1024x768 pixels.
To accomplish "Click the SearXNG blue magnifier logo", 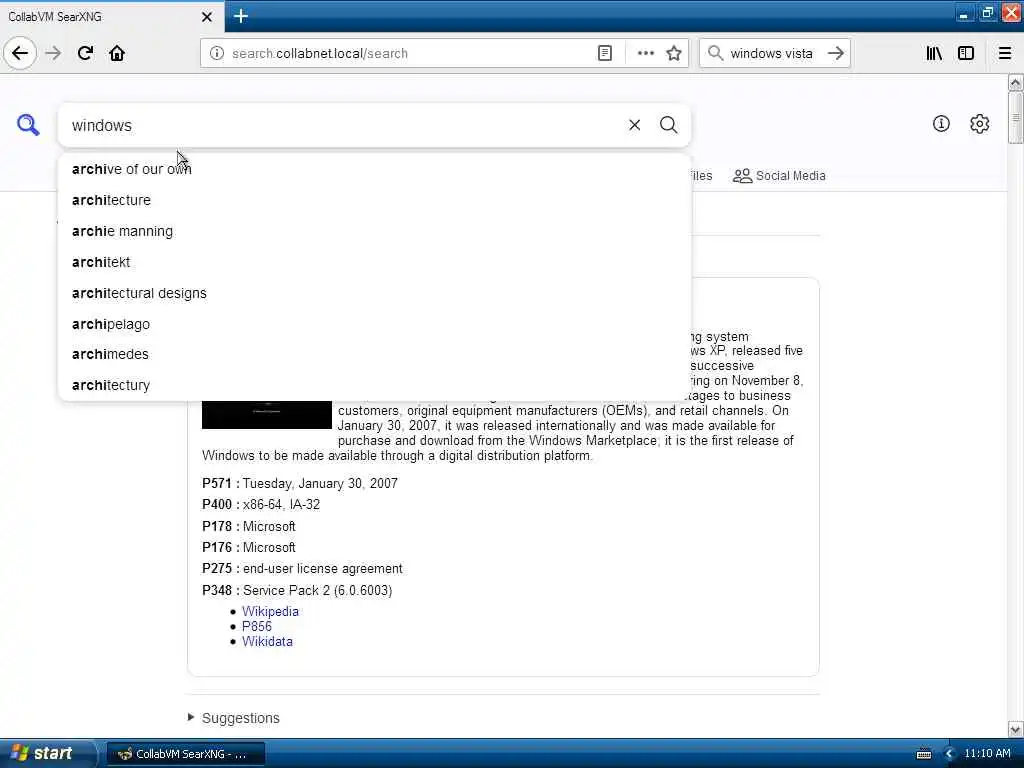I will [x=28, y=124].
